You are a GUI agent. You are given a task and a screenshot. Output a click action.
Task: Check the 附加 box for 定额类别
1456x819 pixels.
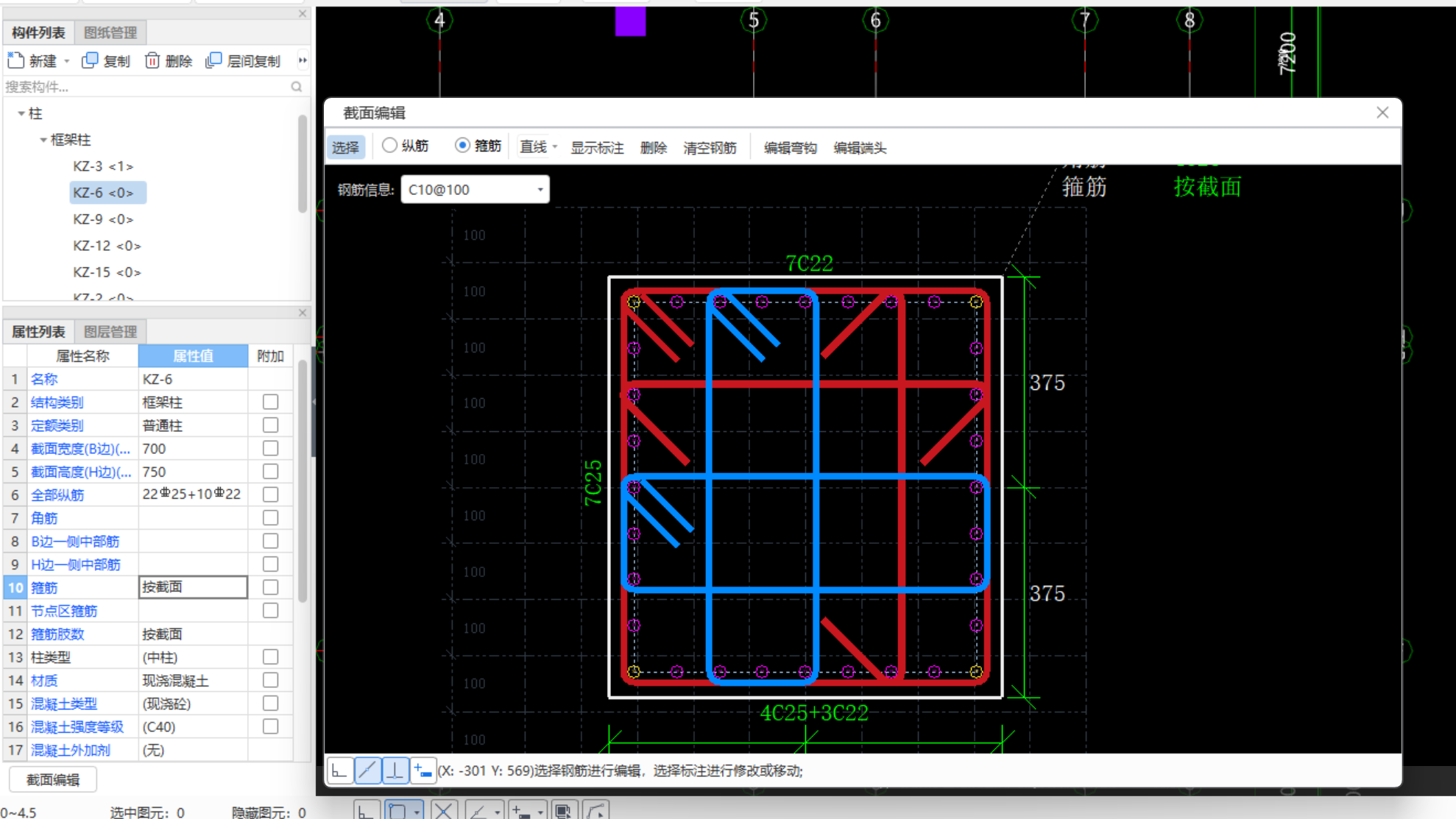point(271,425)
